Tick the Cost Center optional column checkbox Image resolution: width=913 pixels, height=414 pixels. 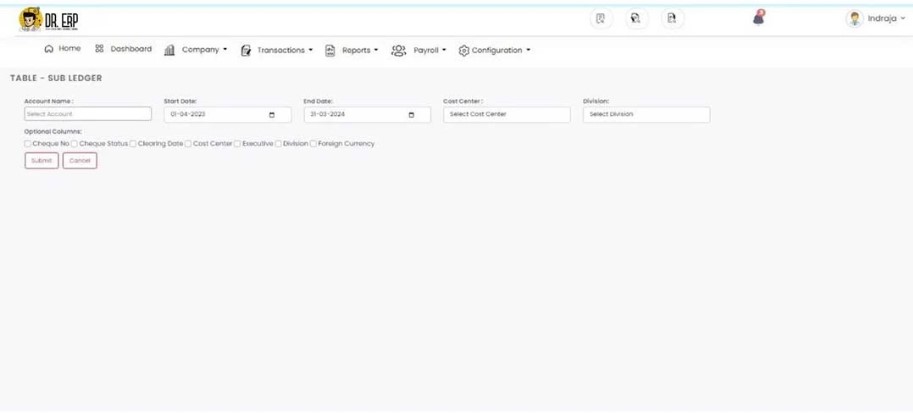pos(188,144)
